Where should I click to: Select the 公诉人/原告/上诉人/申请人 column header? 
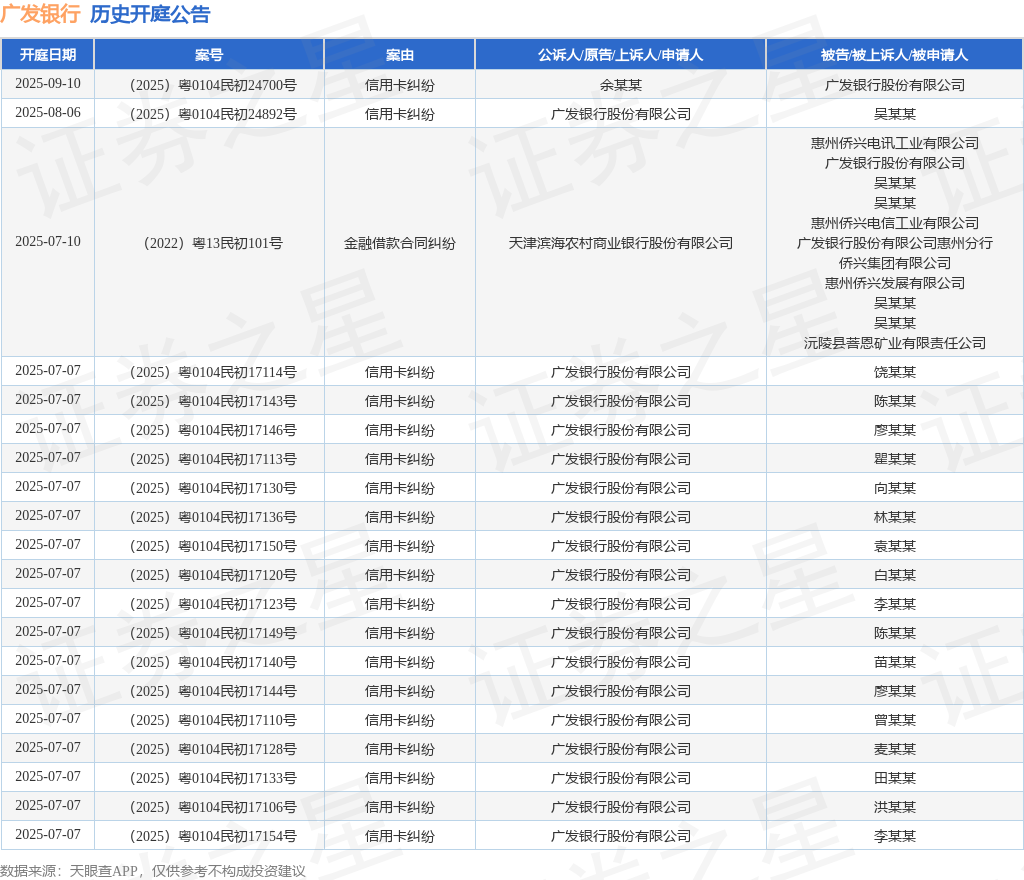coord(620,55)
